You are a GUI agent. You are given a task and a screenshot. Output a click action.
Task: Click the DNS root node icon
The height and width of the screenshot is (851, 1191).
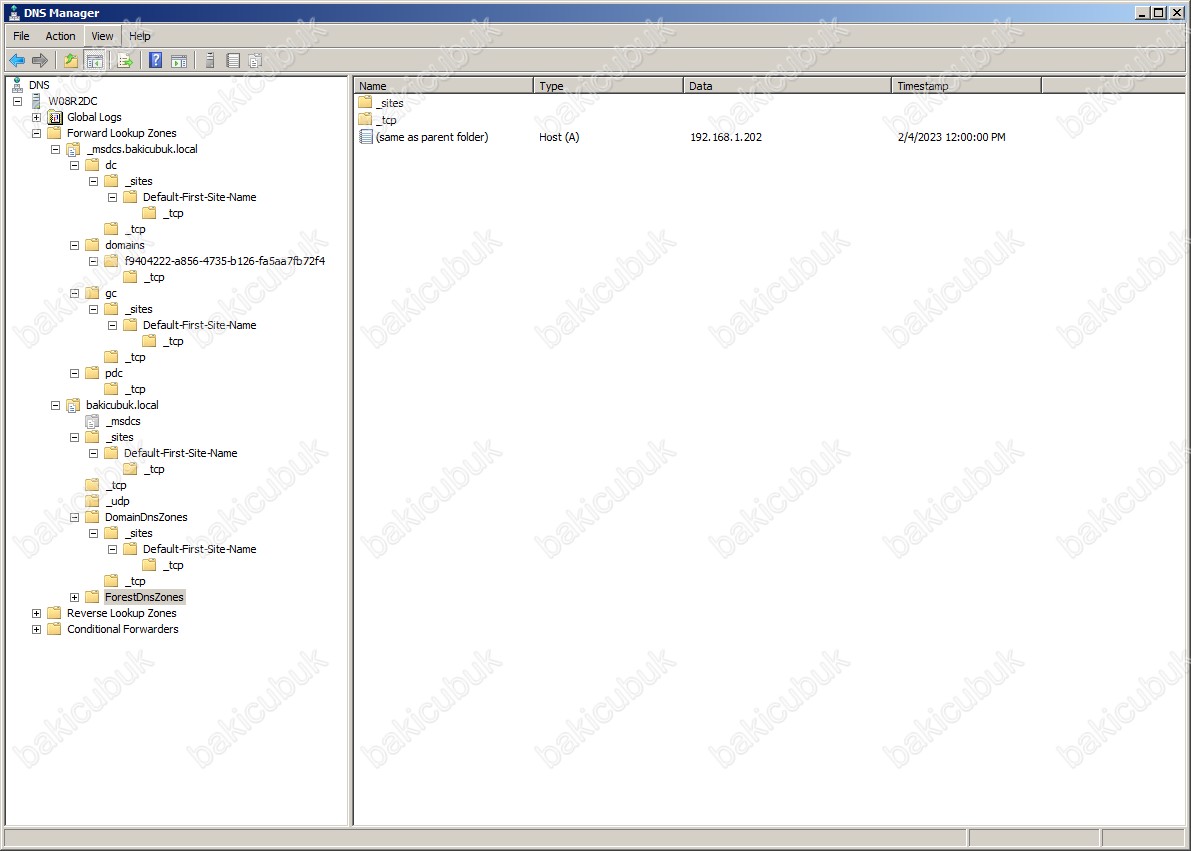pyautogui.click(x=17, y=85)
